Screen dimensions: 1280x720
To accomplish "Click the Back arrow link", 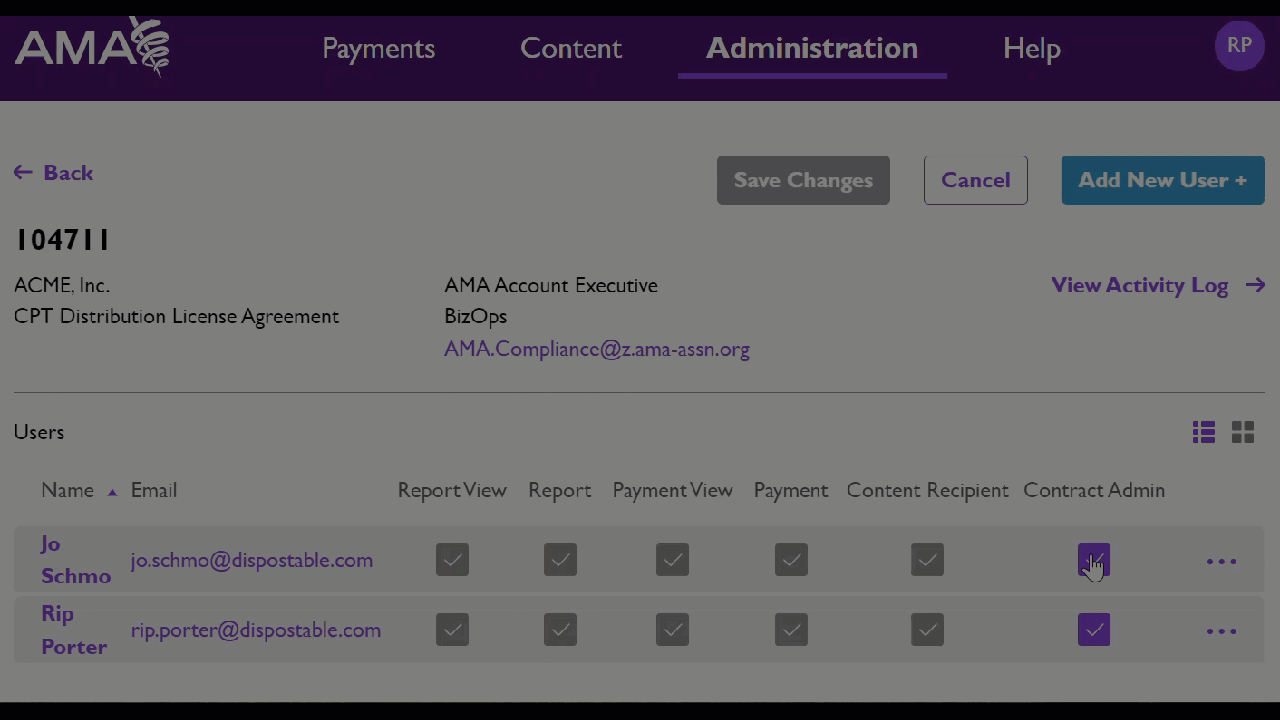I will point(54,173).
